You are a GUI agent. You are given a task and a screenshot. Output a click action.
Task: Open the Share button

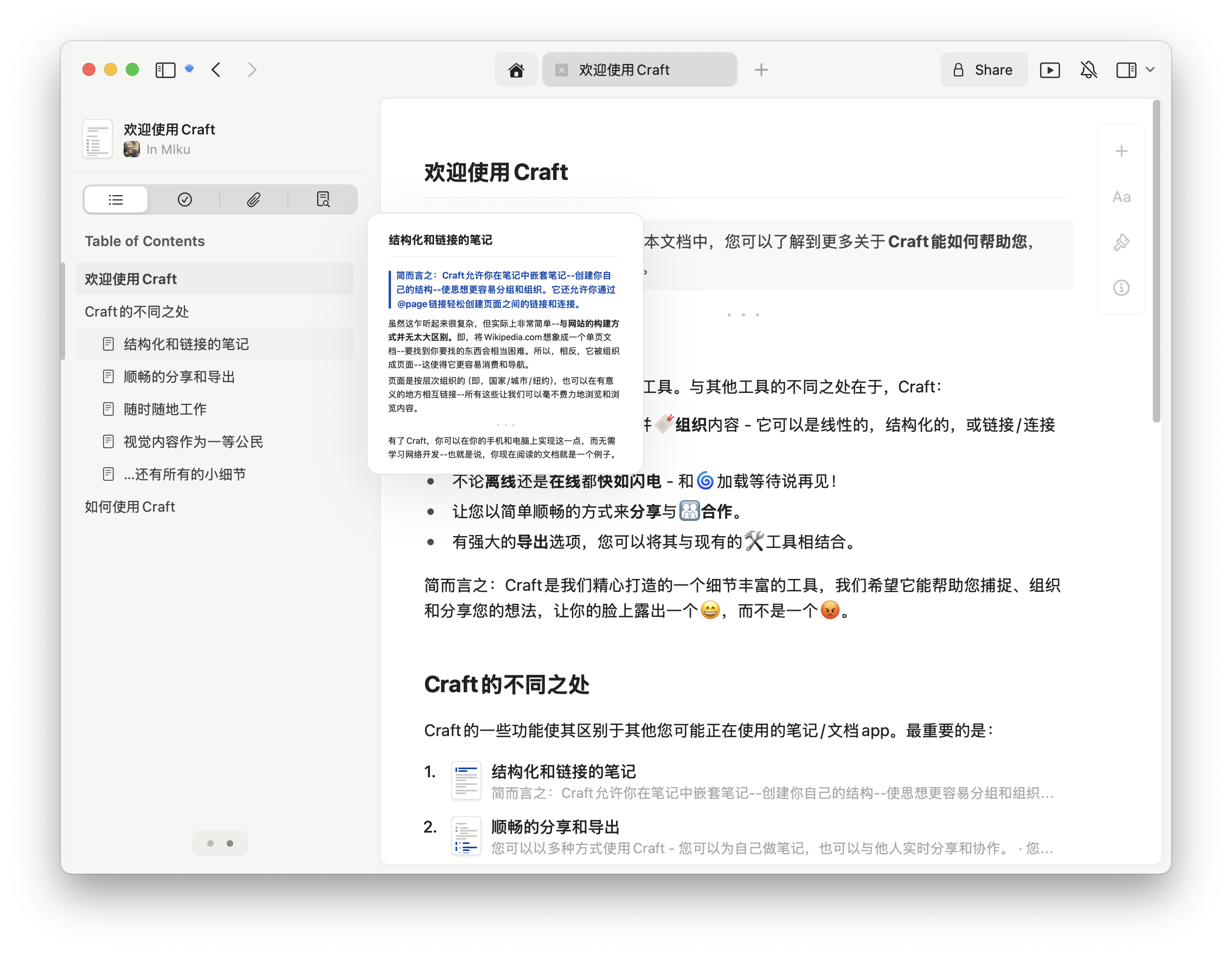point(983,70)
